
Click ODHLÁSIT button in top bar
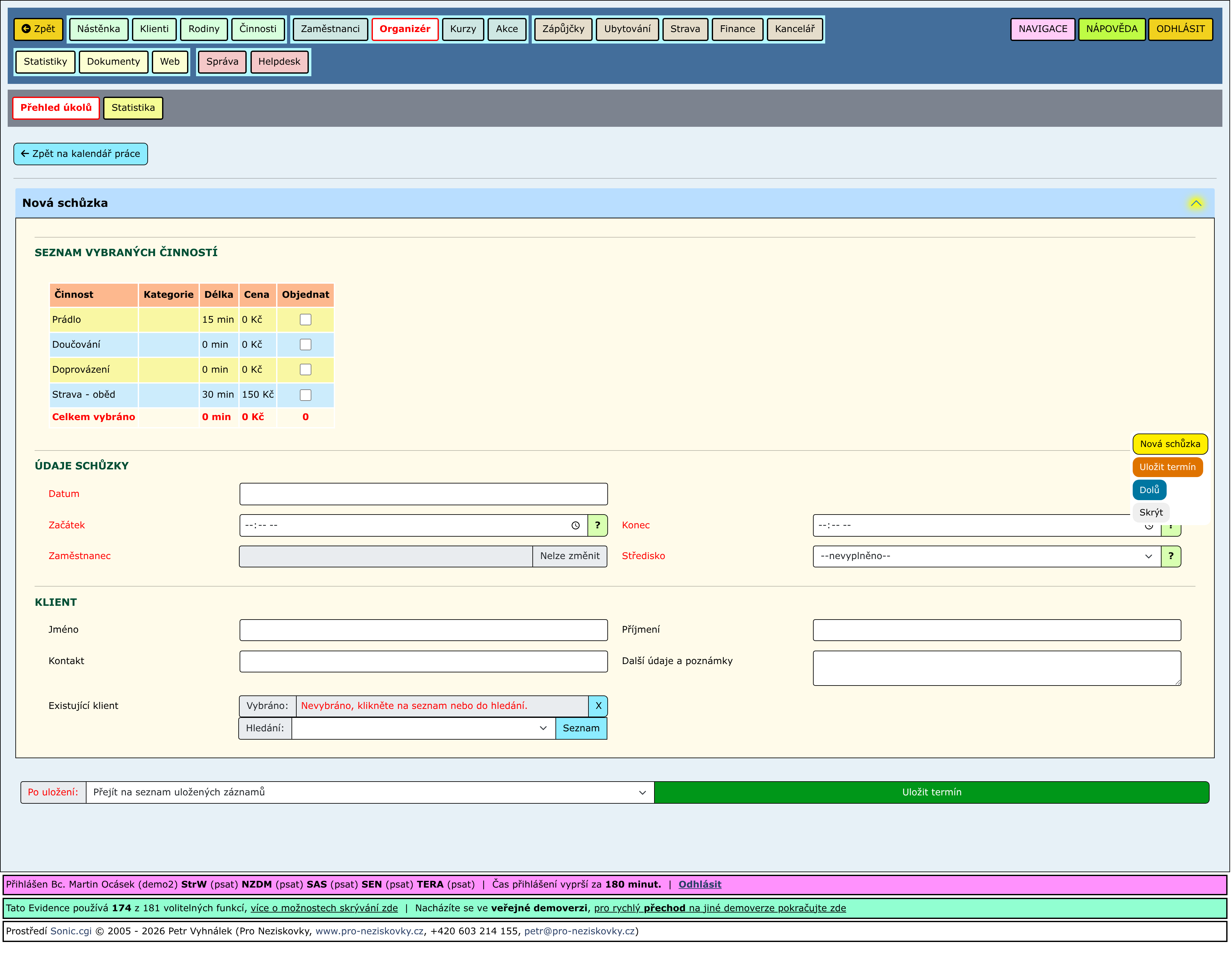[x=1181, y=29]
